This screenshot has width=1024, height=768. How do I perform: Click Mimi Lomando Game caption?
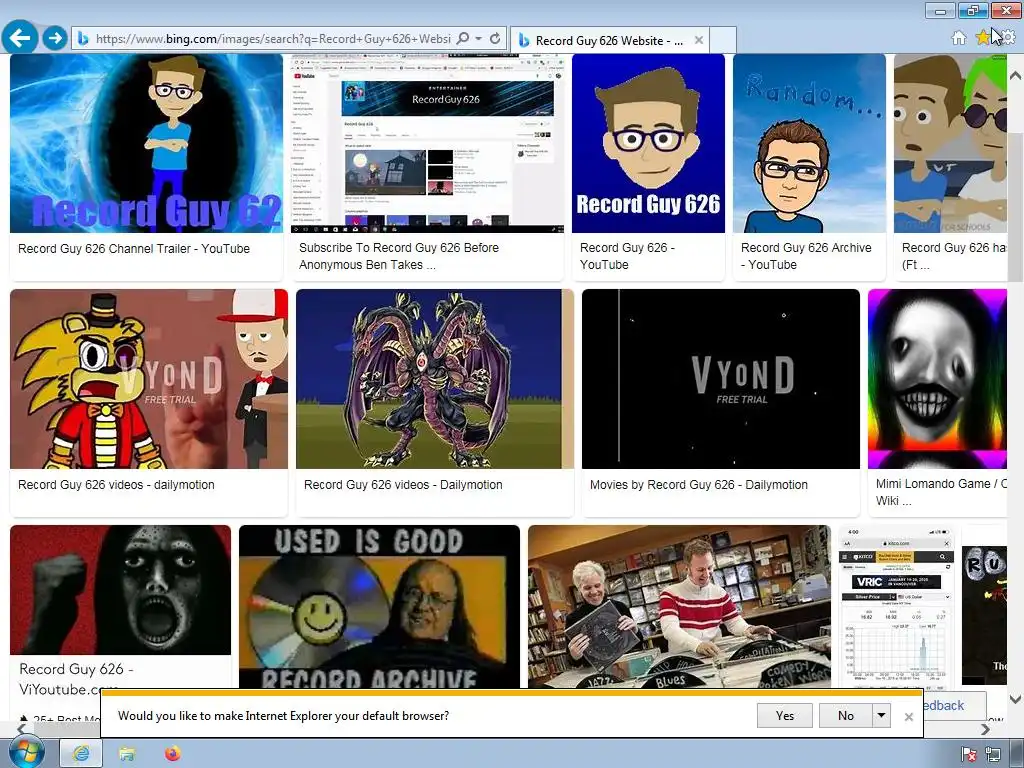click(940, 492)
